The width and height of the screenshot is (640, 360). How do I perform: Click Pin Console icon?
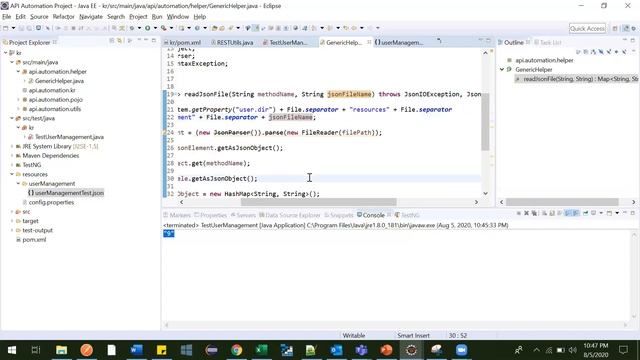(585, 213)
